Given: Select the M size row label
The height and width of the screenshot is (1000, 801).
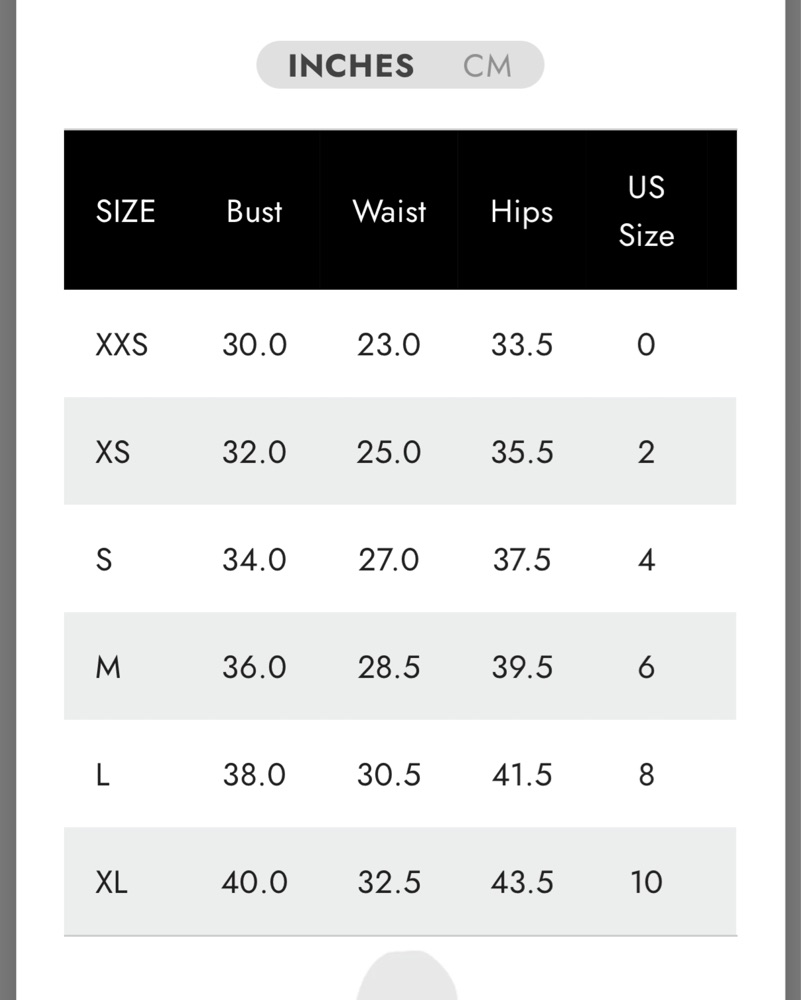Looking at the screenshot, I should (108, 667).
